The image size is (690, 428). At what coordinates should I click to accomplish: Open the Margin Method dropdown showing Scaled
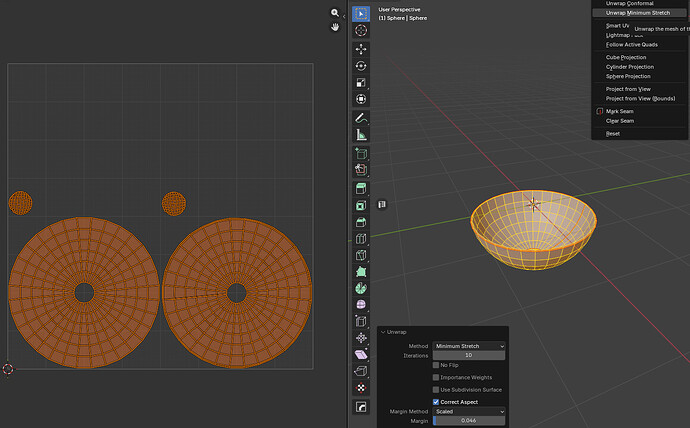tap(469, 412)
